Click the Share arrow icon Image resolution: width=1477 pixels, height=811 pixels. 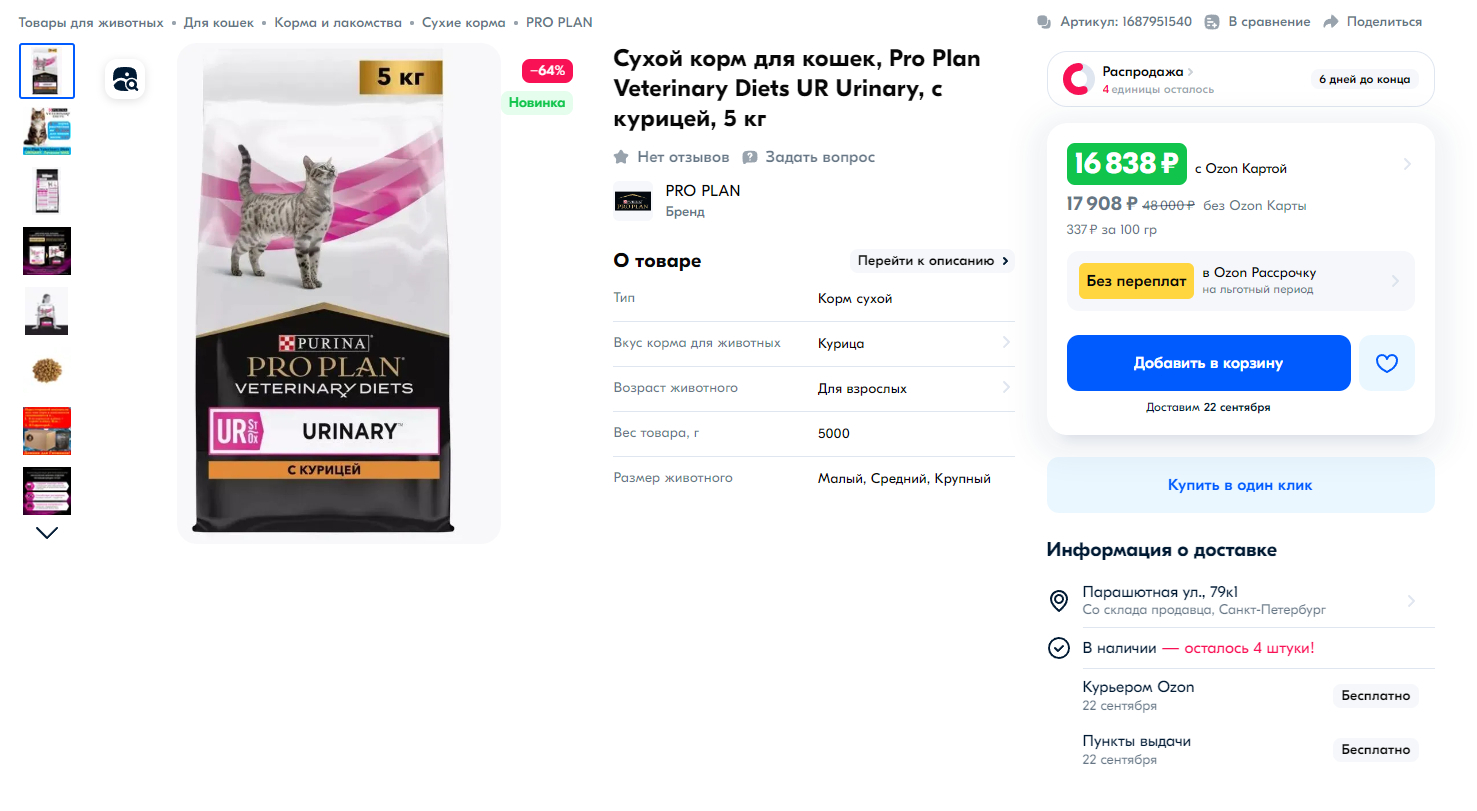(x=1330, y=22)
